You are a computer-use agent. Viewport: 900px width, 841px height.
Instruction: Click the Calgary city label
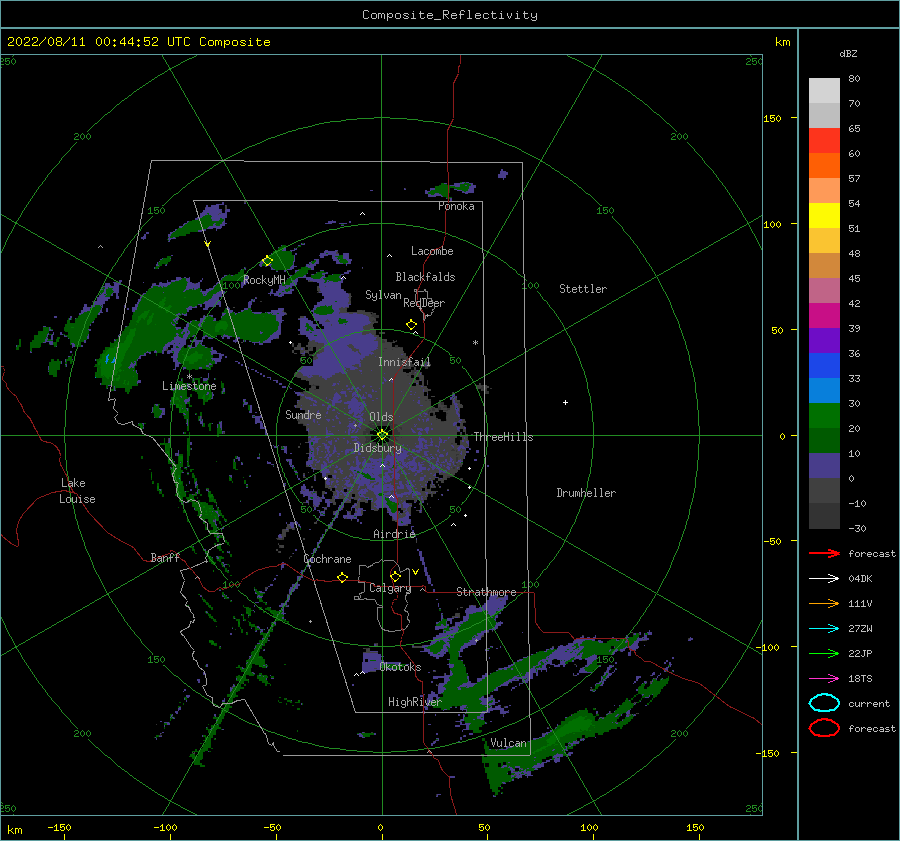390,588
